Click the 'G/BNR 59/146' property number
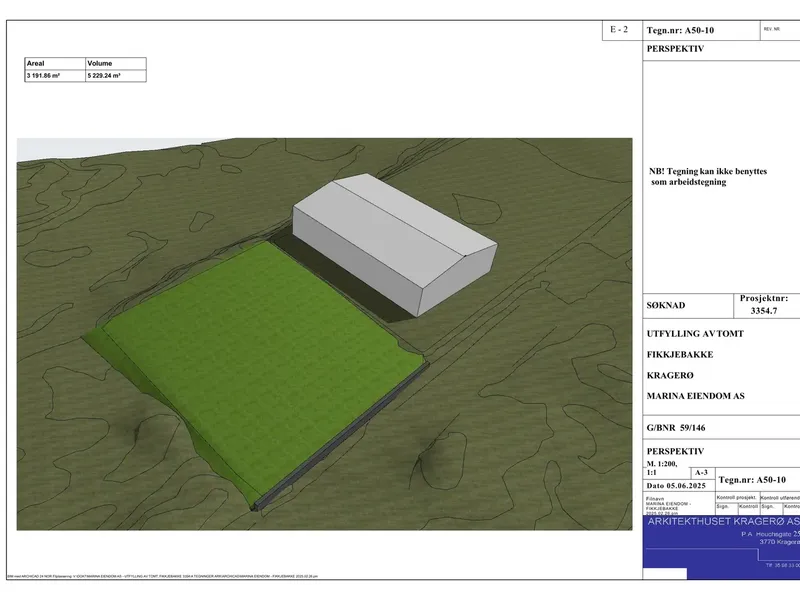800x600 pixels. tap(676, 428)
